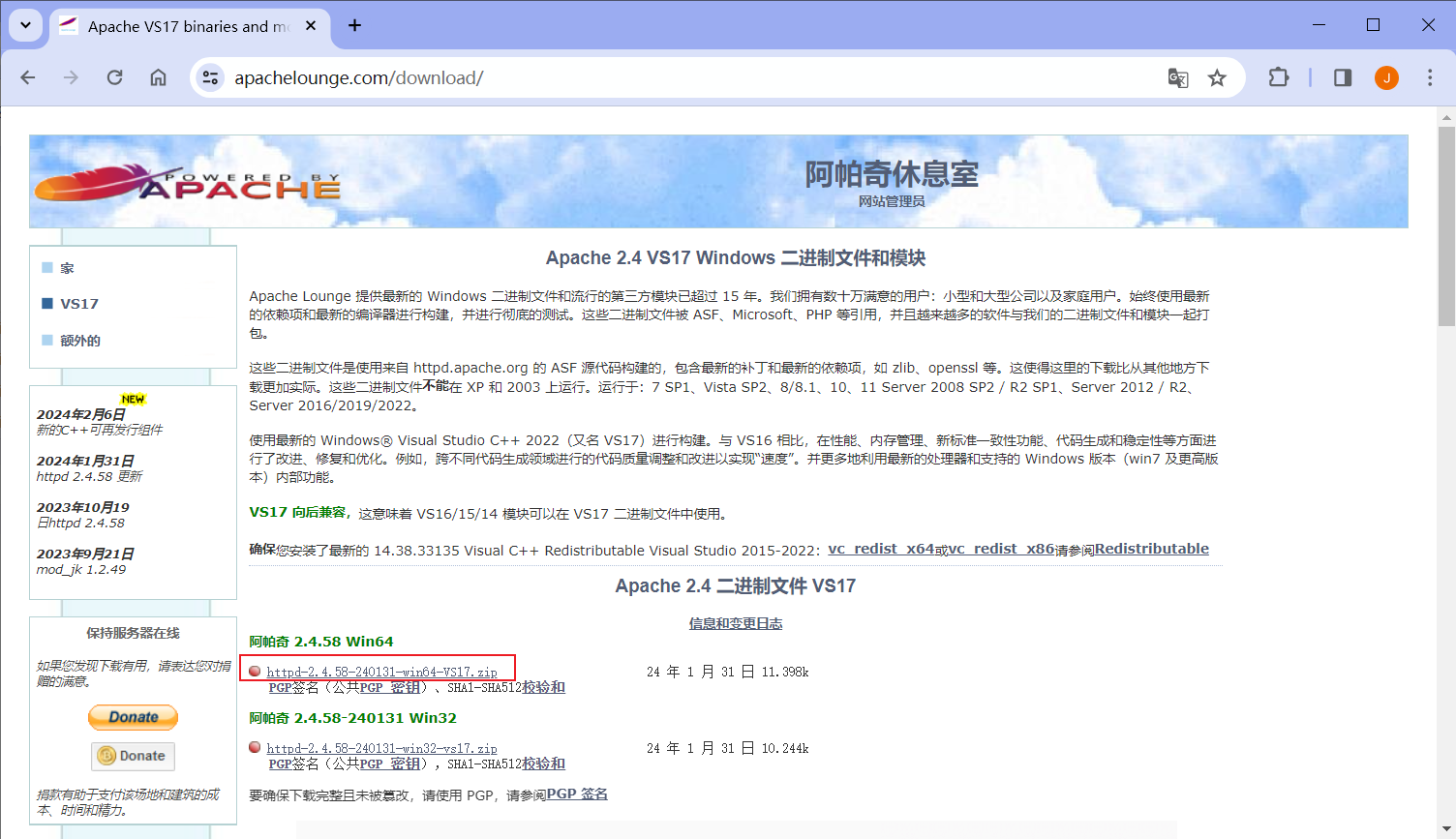
Task: Click the browser forward arrow
Action: 71,77
